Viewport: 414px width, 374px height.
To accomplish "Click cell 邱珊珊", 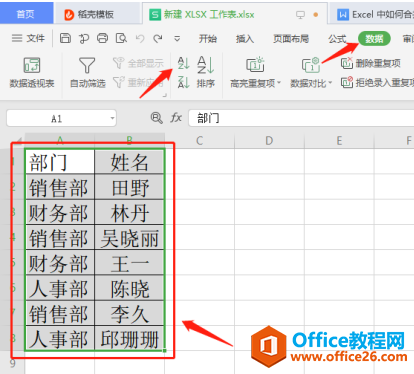I will pos(129,338).
